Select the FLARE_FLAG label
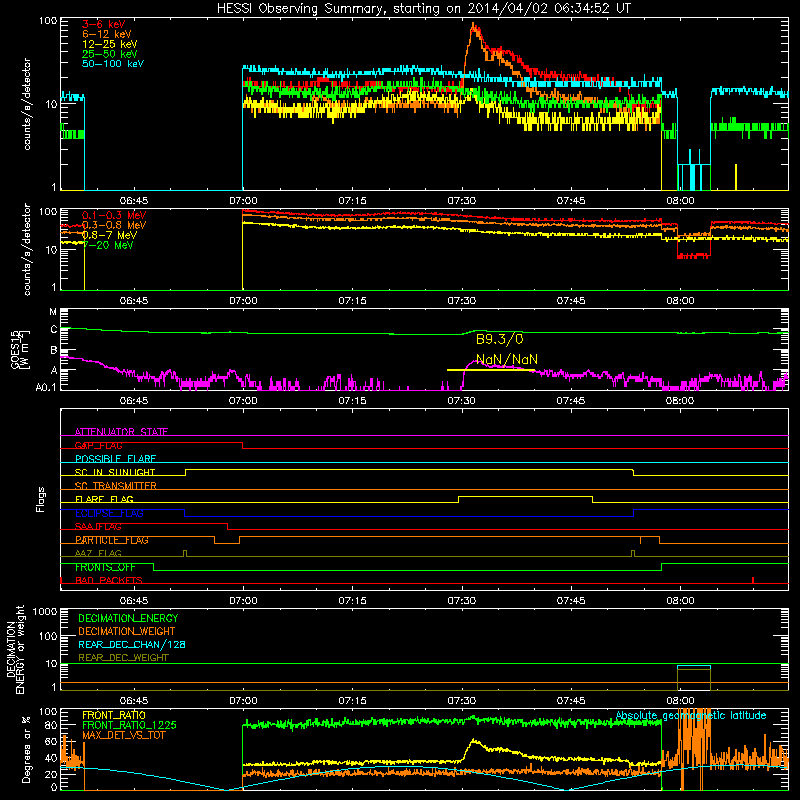This screenshot has height=800, width=800. coord(104,499)
